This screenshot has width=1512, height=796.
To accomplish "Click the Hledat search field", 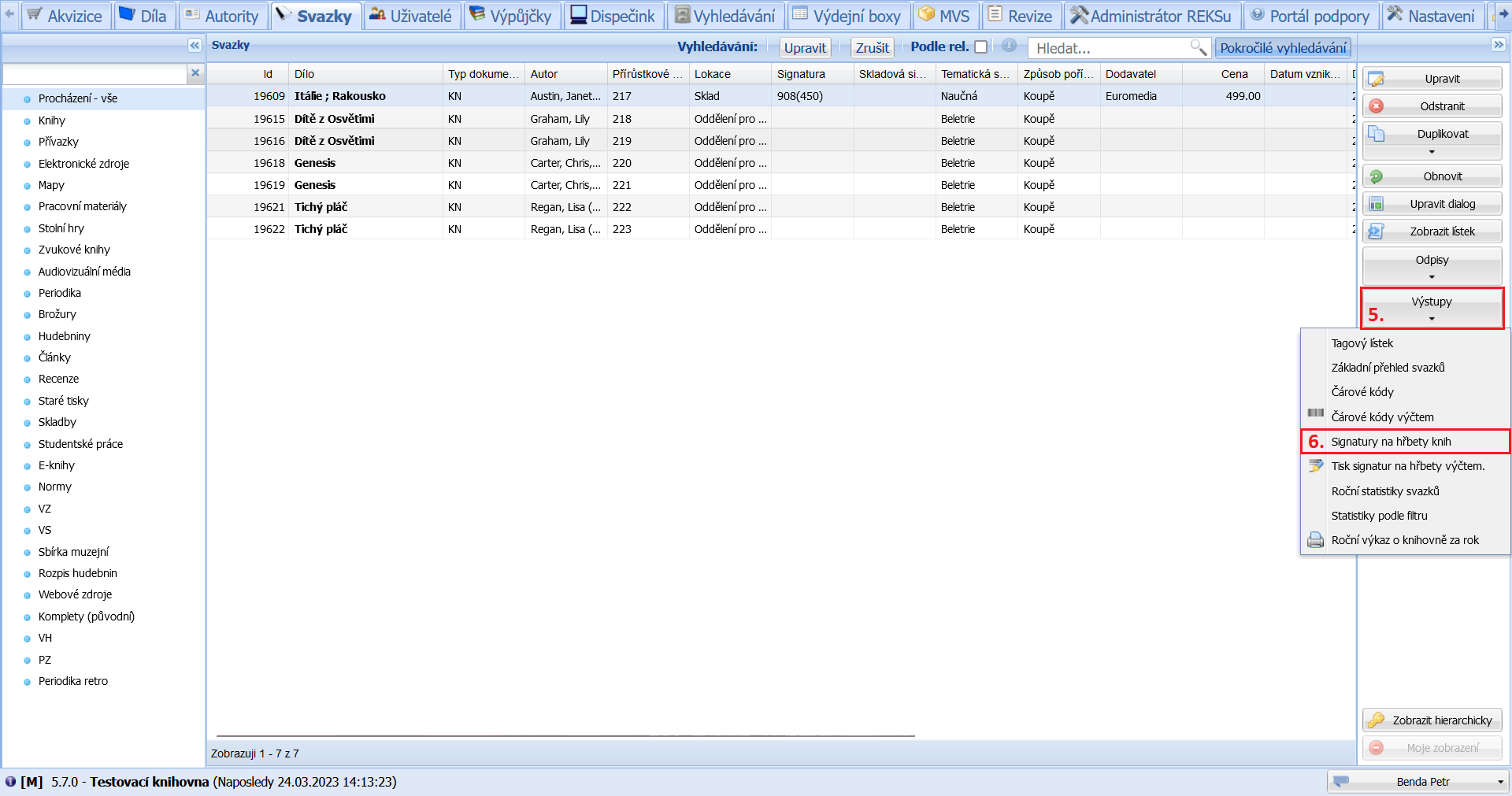I will point(1110,48).
